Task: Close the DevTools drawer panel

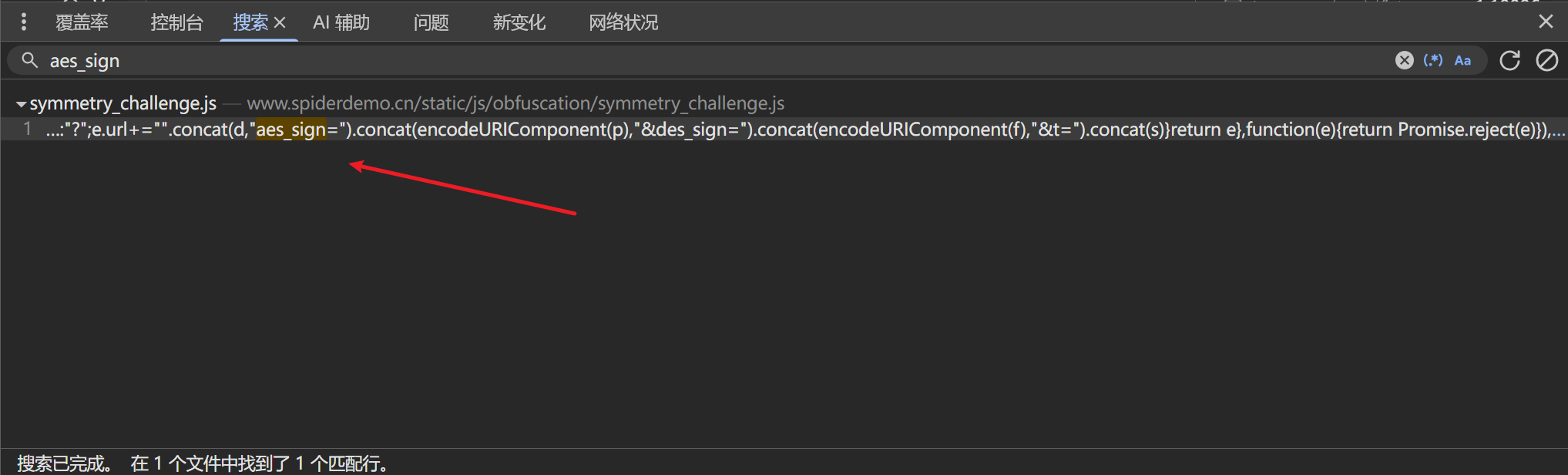Action: (1546, 22)
